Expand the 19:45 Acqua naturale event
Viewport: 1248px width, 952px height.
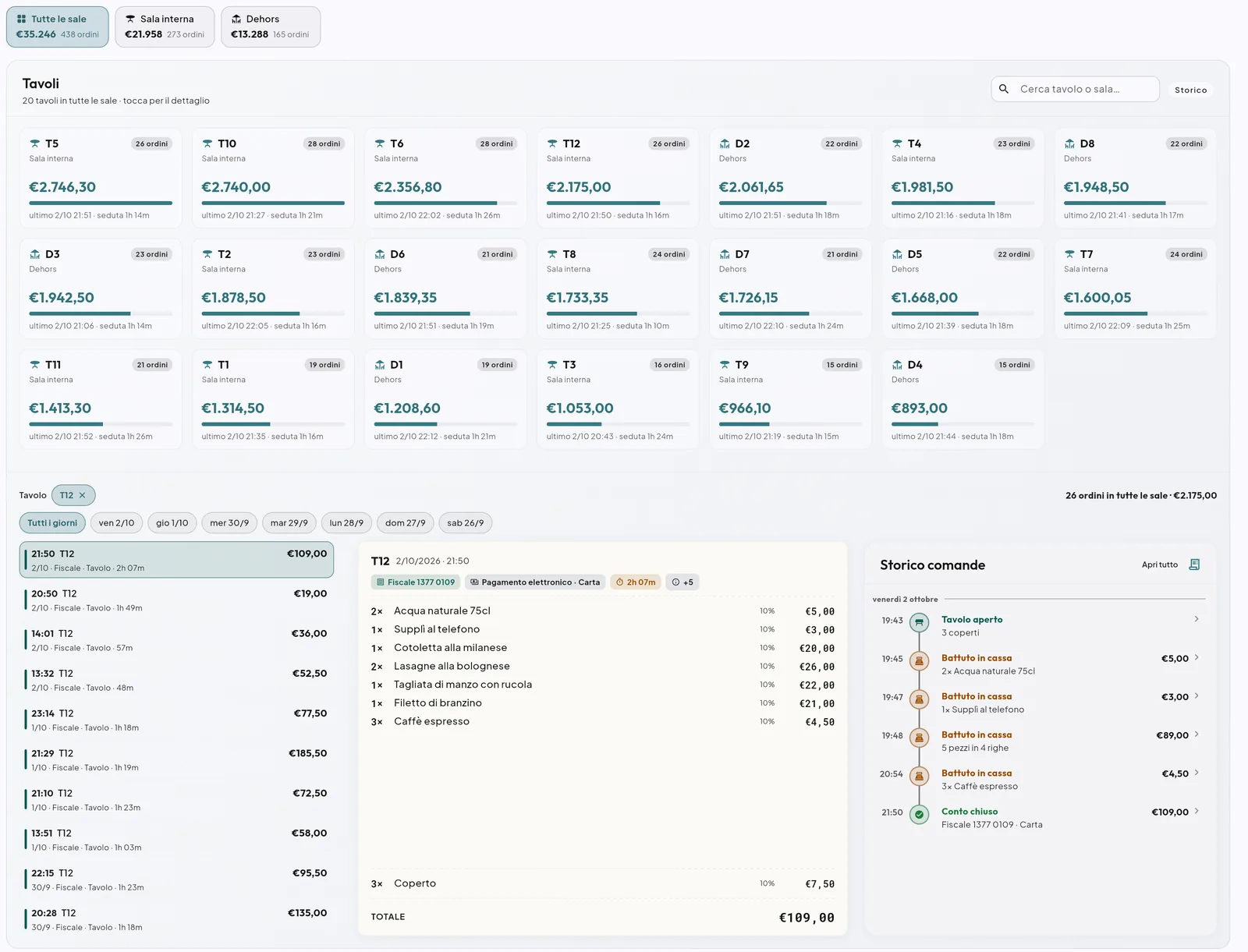tap(1197, 657)
